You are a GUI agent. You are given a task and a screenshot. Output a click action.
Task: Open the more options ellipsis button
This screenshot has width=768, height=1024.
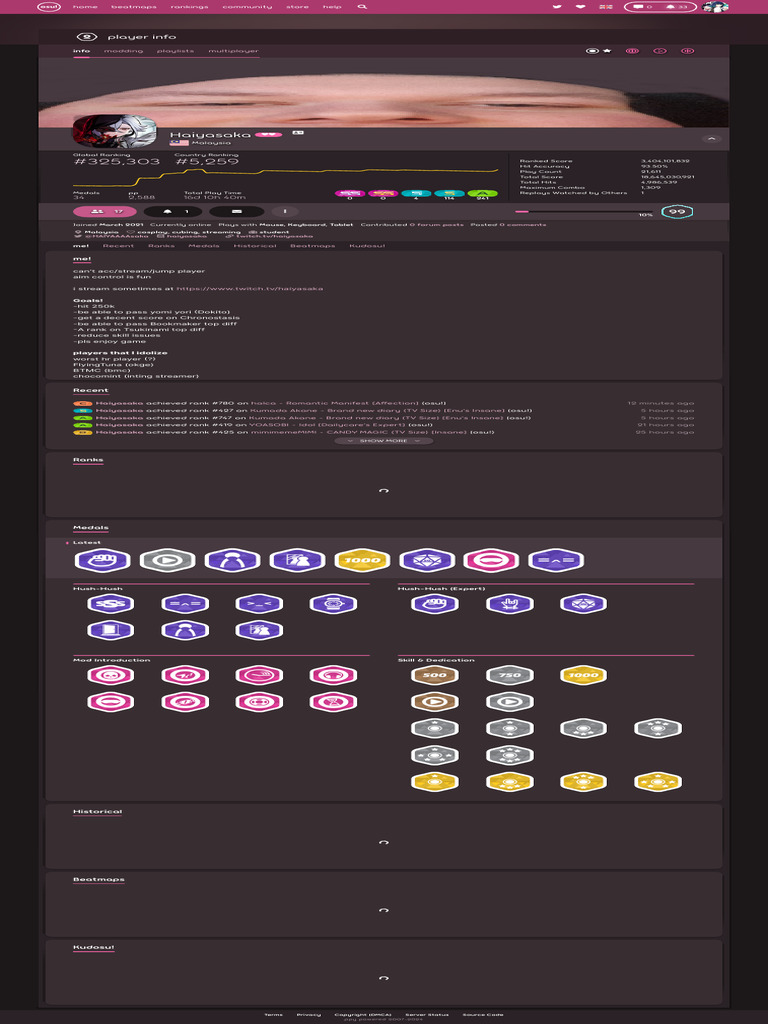click(x=285, y=212)
